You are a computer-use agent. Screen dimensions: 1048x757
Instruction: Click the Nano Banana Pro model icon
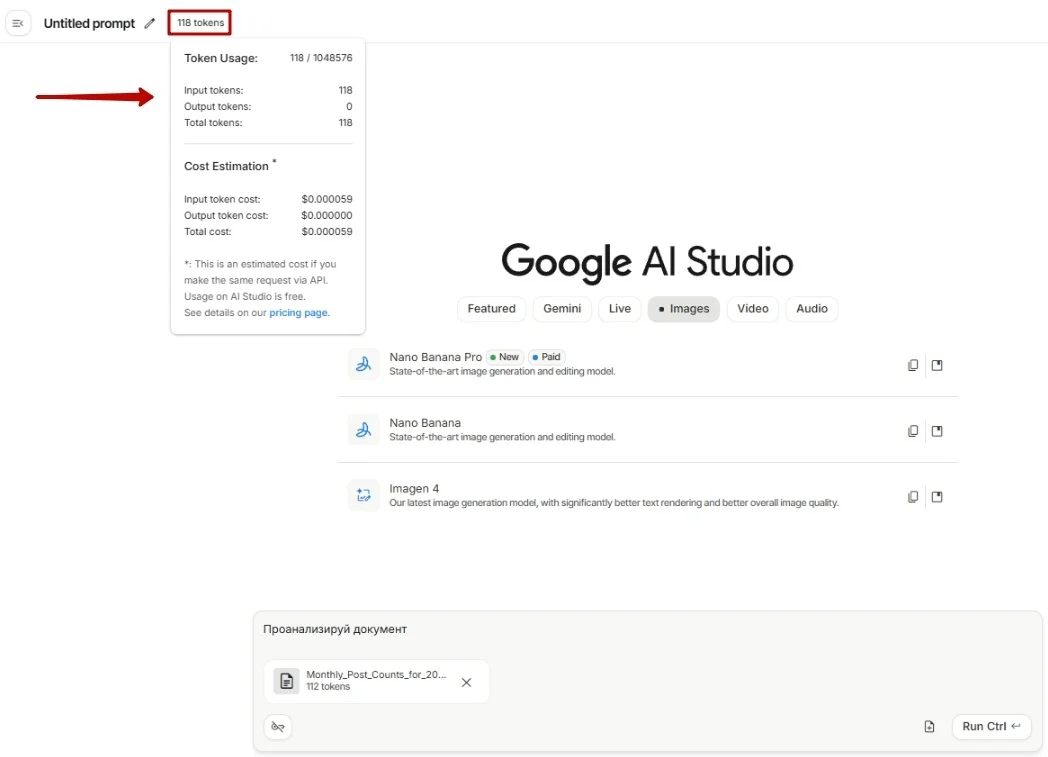click(x=364, y=364)
